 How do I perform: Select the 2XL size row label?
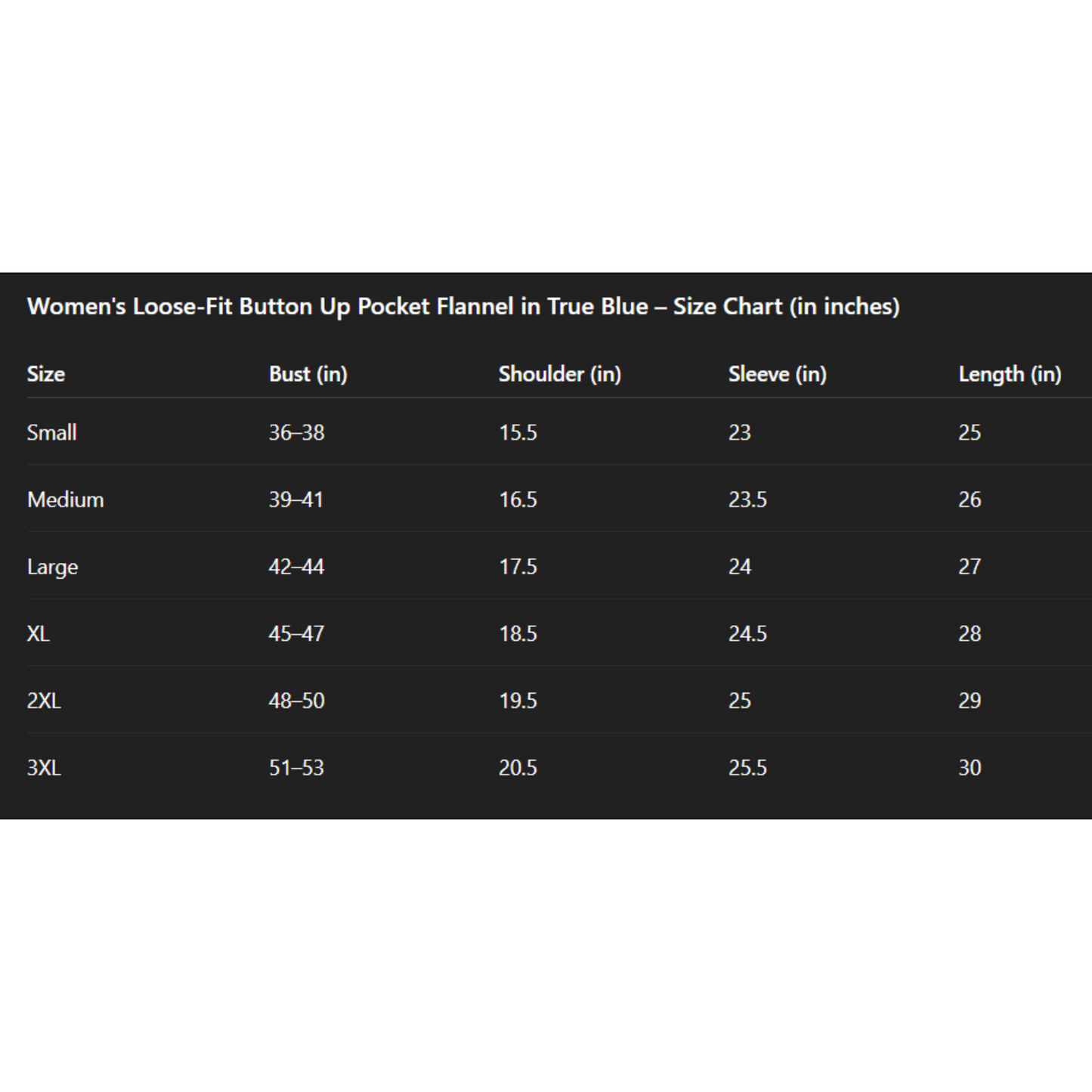(x=44, y=701)
